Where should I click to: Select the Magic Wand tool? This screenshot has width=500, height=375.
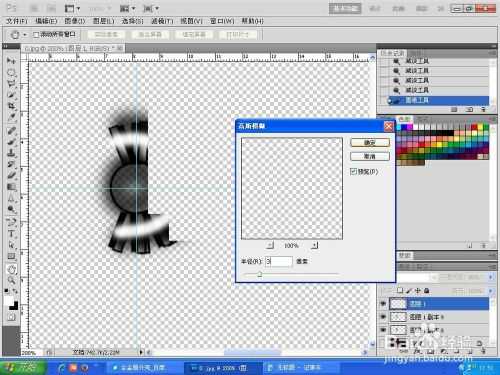click(x=11, y=95)
